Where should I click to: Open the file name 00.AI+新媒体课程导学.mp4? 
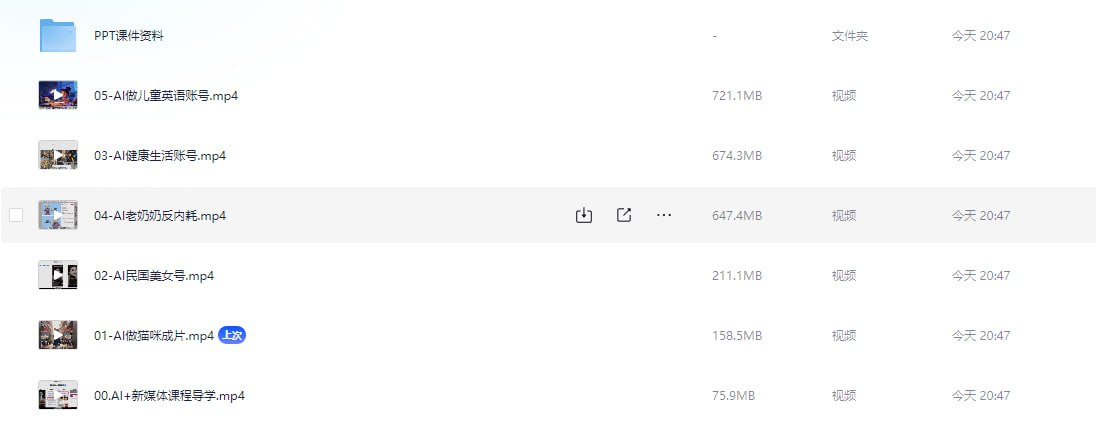coord(169,397)
